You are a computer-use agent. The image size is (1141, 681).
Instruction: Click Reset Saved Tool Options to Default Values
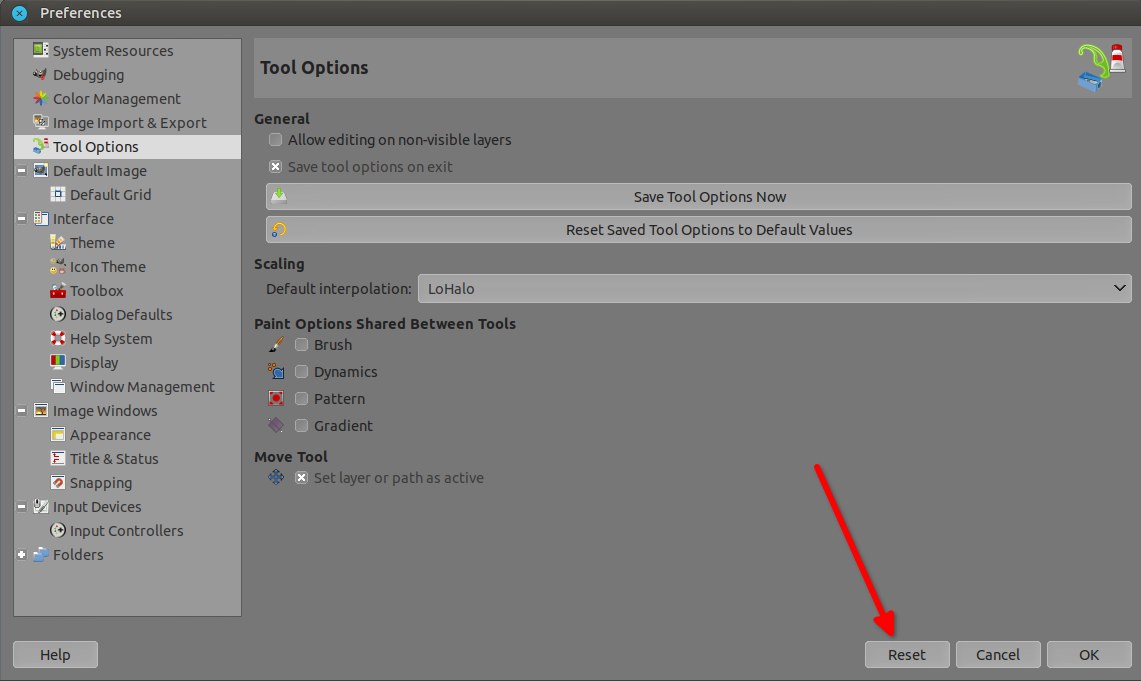(699, 229)
